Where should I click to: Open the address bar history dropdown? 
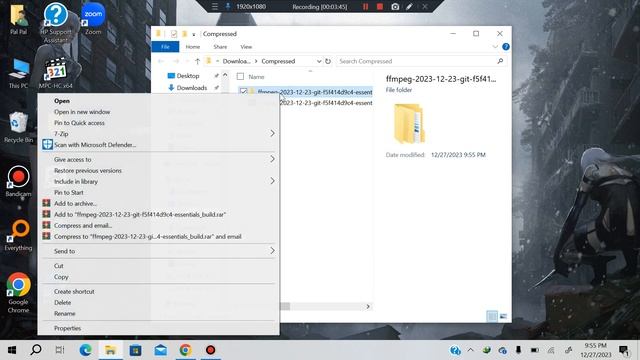(319, 61)
